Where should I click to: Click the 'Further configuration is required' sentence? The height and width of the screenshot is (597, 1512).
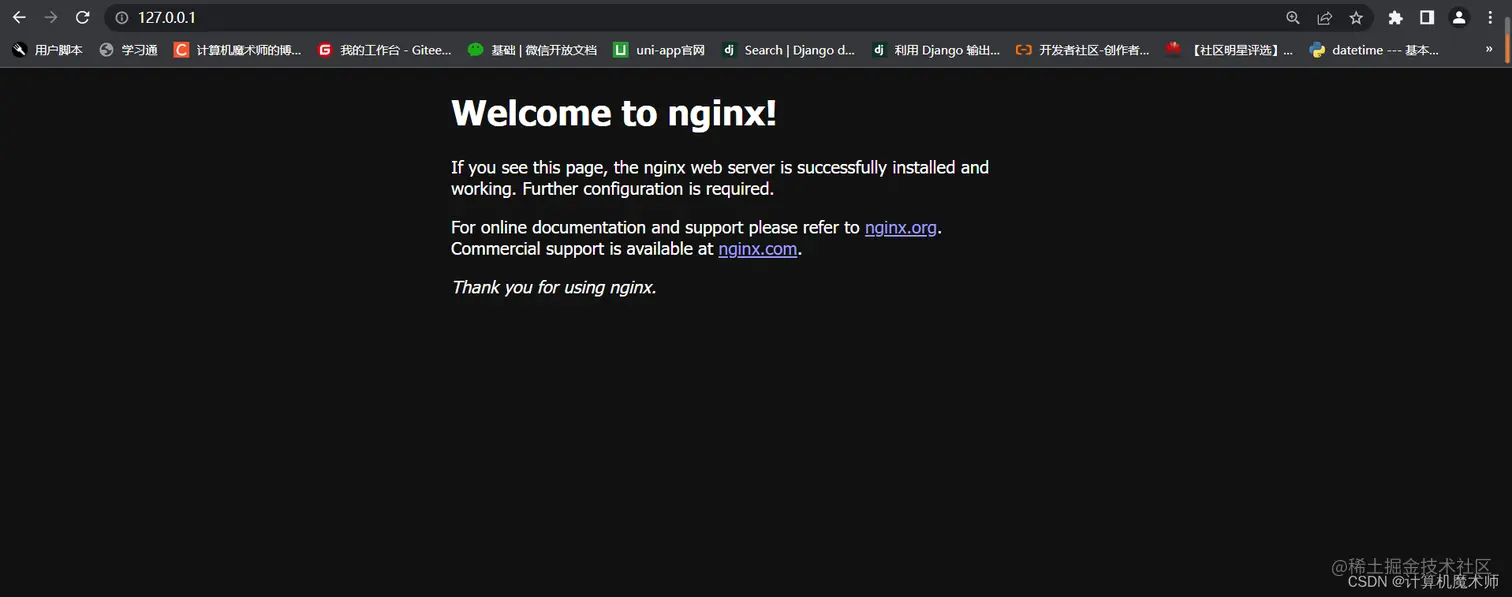coord(648,189)
